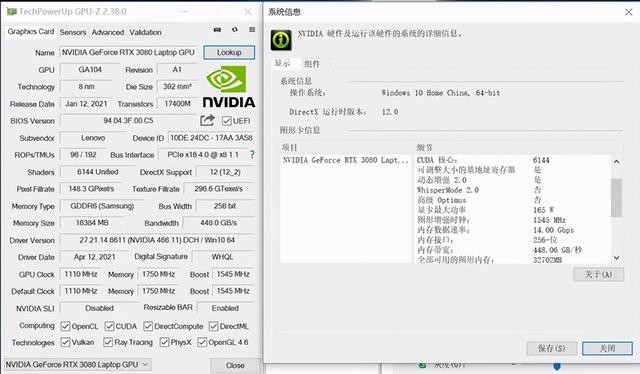Click the scroll down arrow in details list
Screen dimensions: 640x374
click(617, 258)
